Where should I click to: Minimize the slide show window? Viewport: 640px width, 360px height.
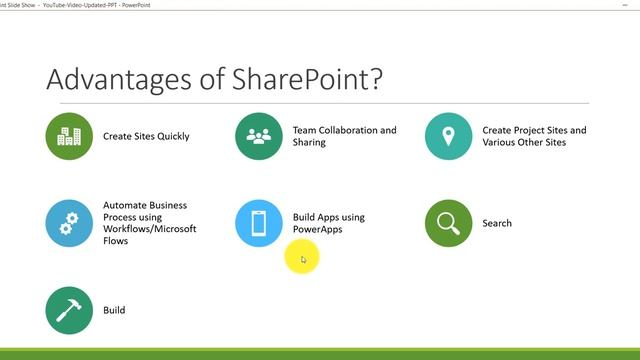point(625,5)
